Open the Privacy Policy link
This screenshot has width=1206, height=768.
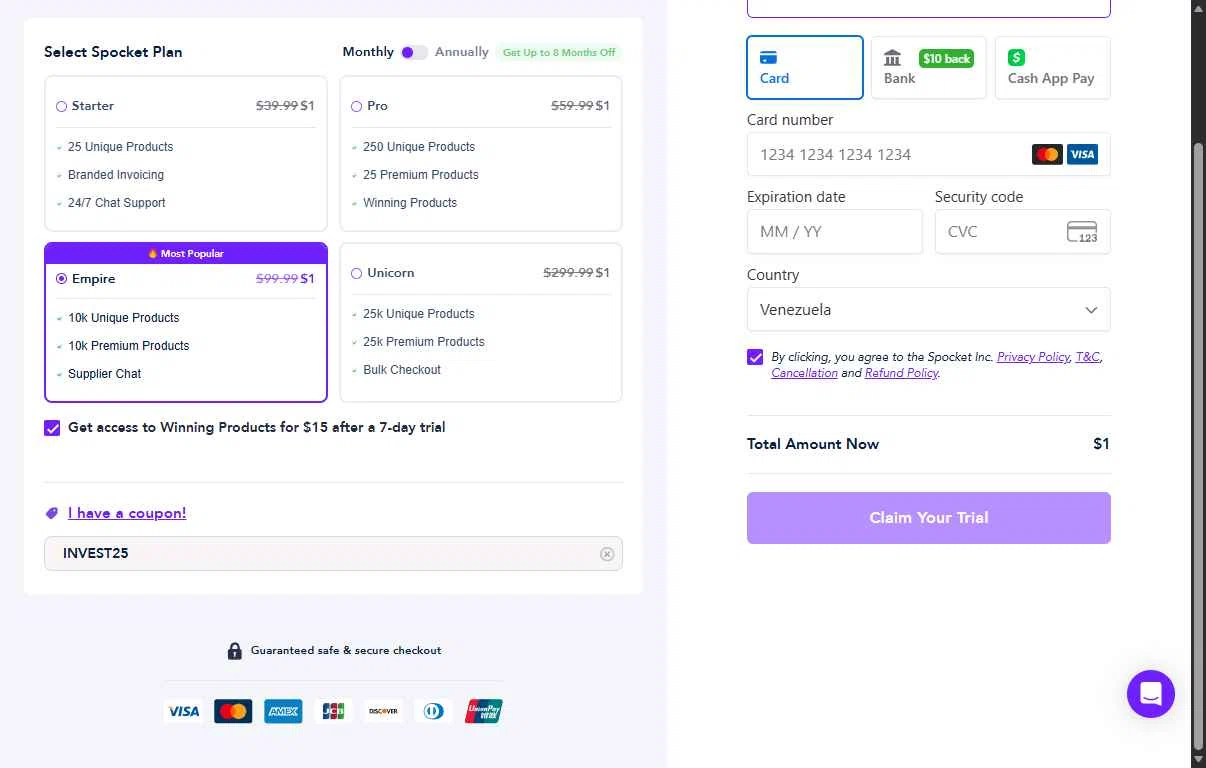1033,357
